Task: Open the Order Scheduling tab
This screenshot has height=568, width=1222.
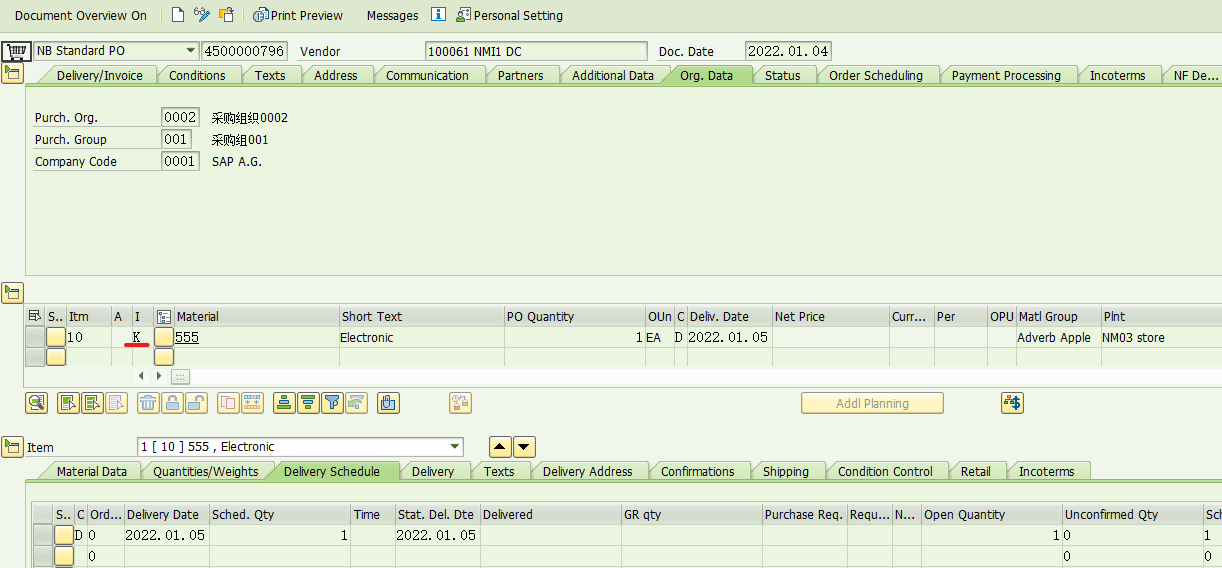Action: point(876,75)
